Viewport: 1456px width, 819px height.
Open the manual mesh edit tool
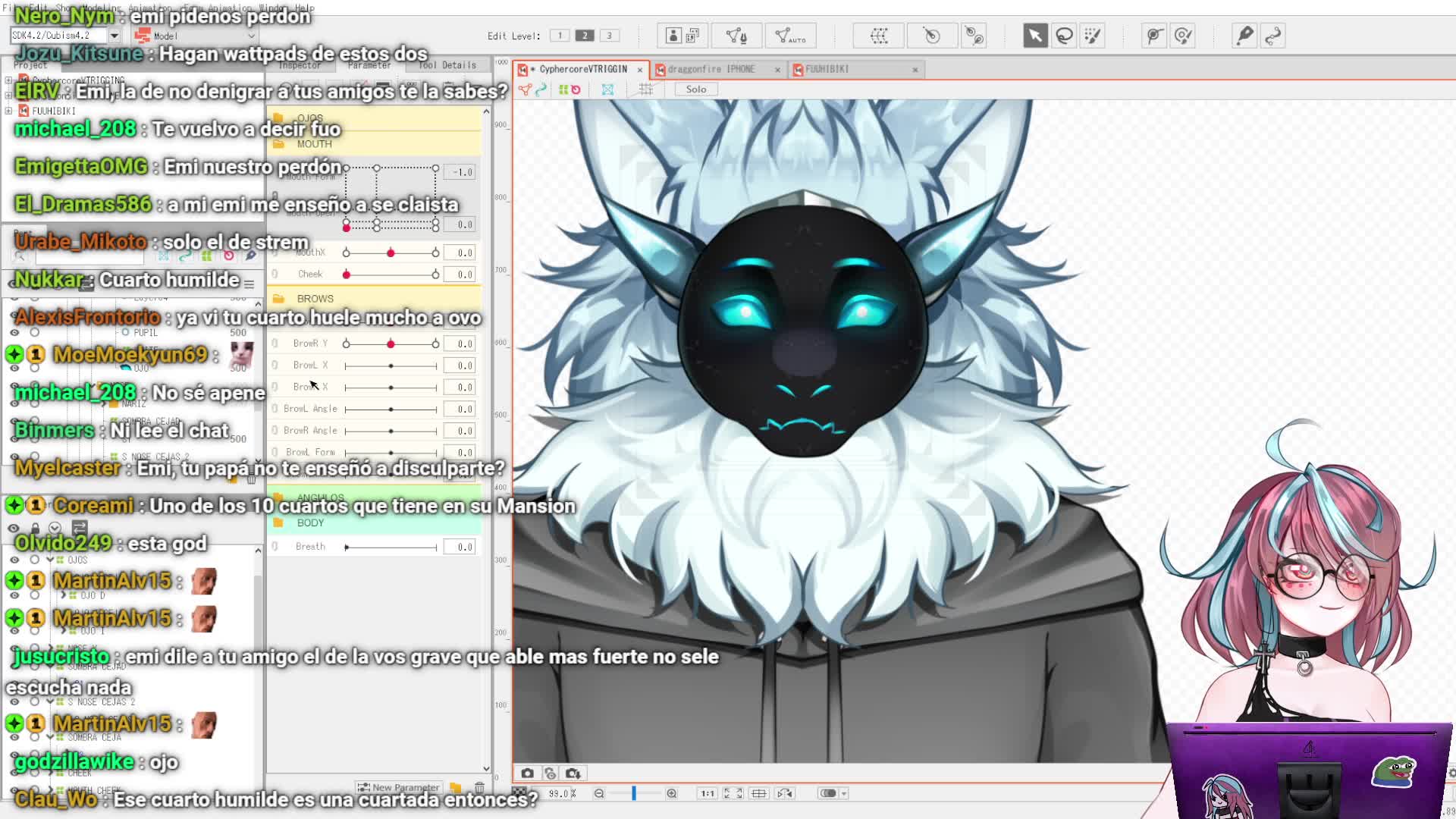pos(736,36)
